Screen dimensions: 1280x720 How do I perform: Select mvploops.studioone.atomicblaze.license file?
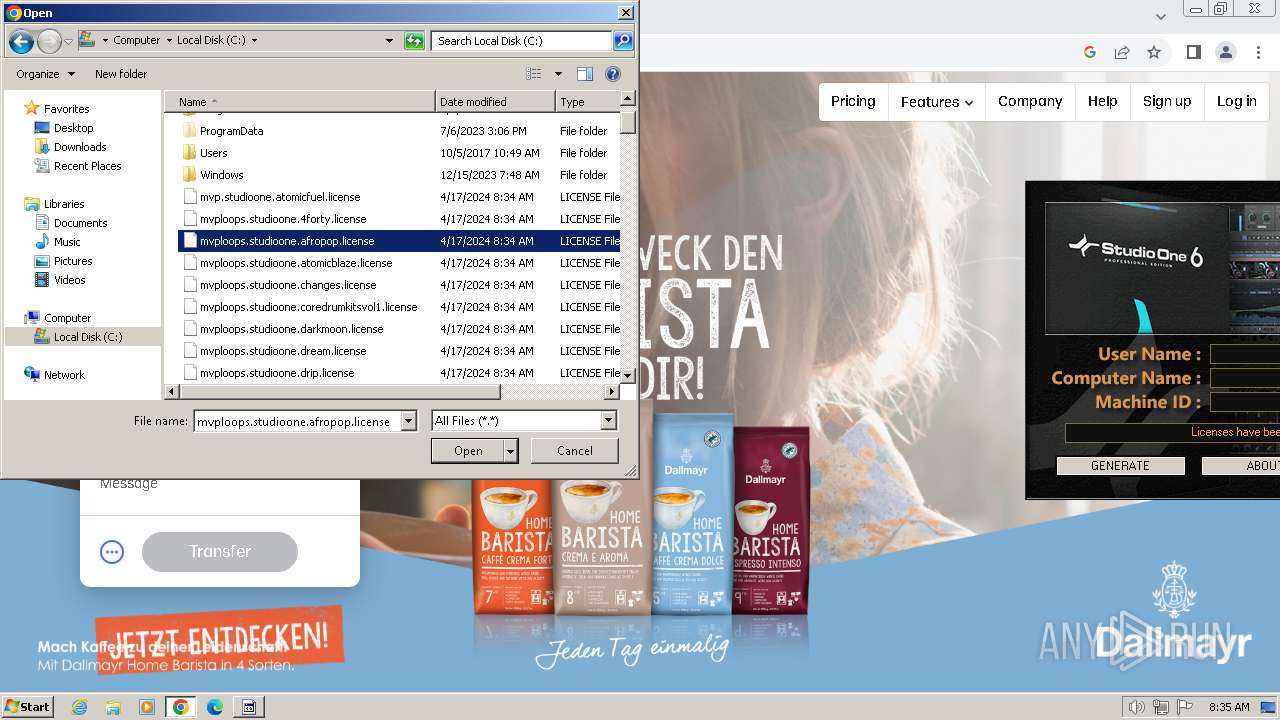(296, 263)
